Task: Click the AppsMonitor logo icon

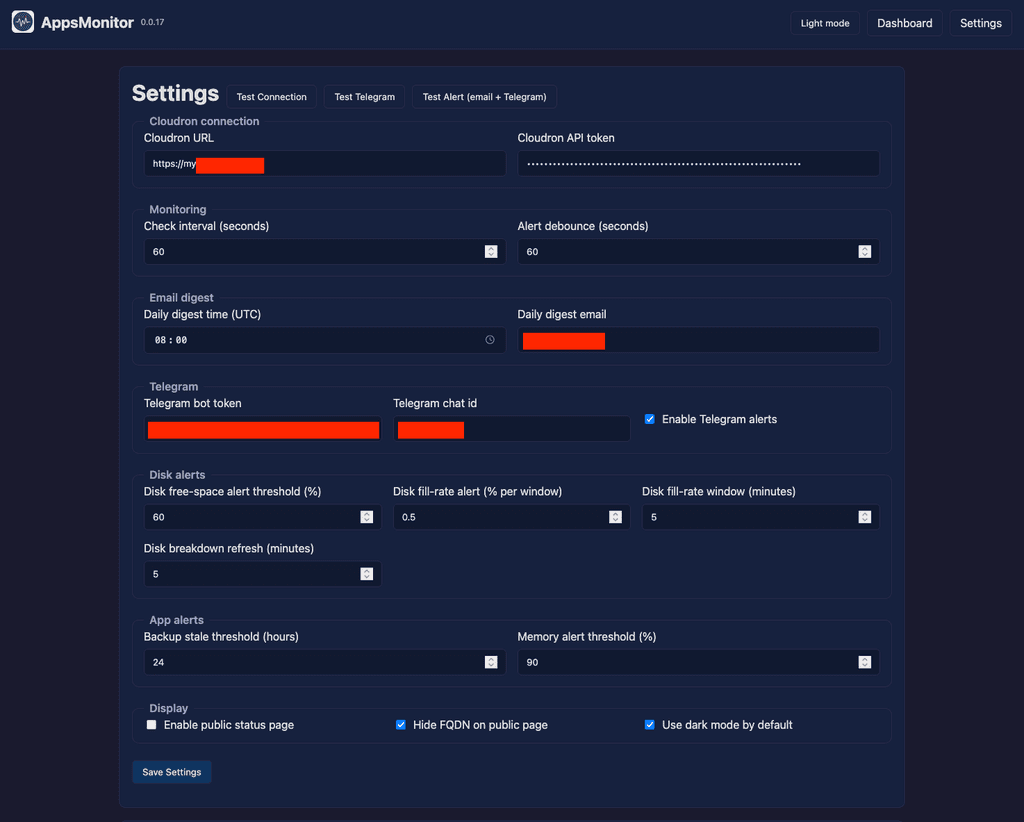Action: (23, 22)
